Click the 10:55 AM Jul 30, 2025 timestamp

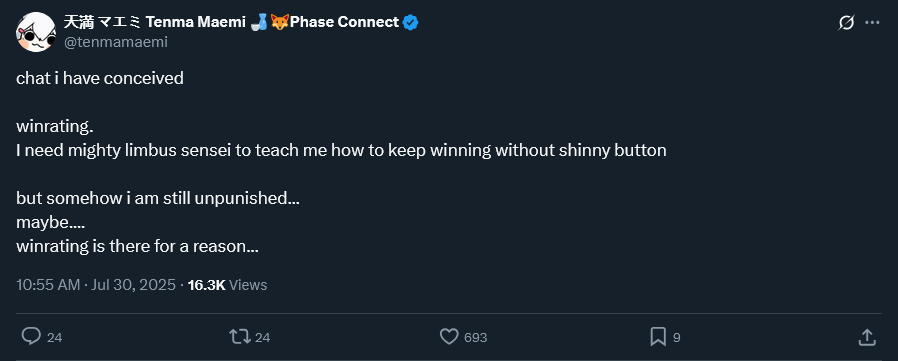[x=96, y=285]
